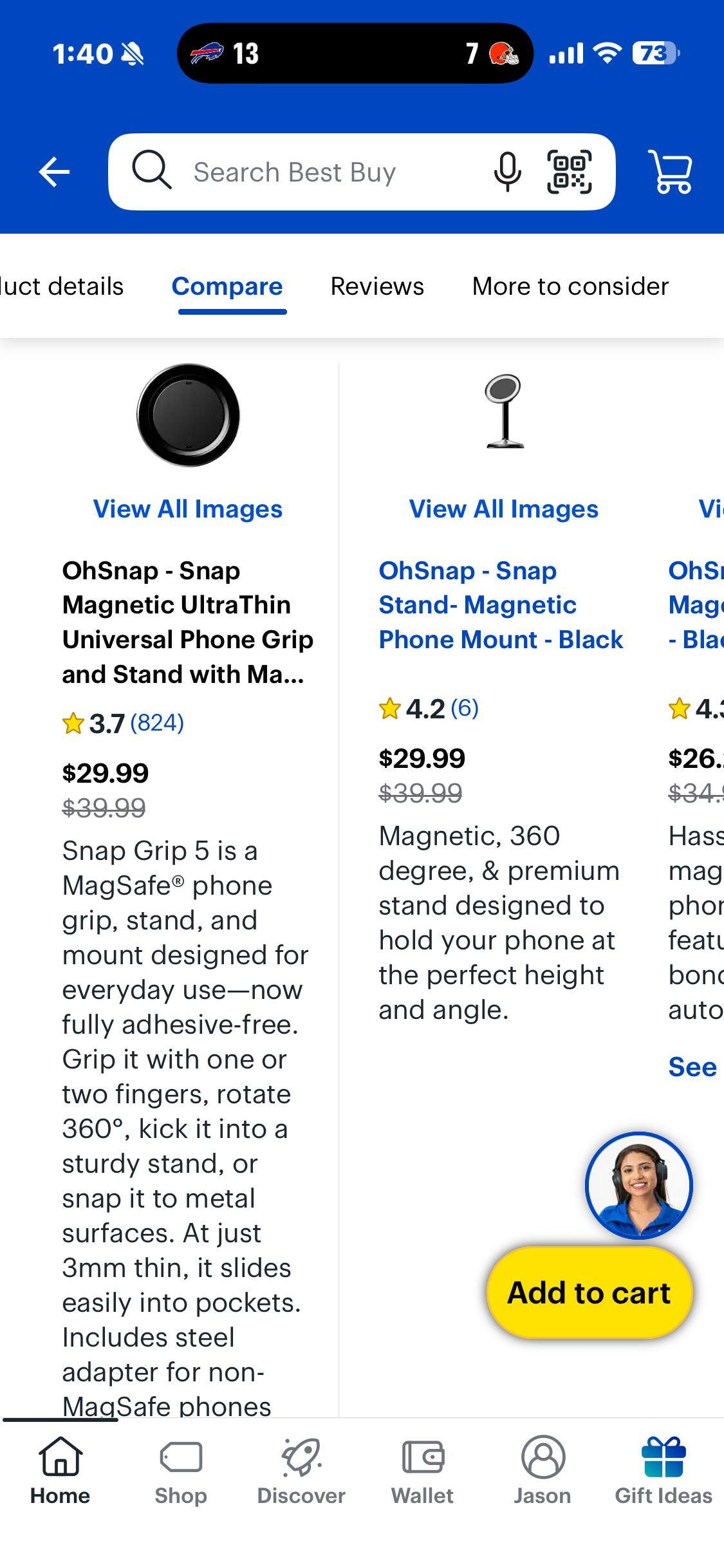Open the 824 reviews count link
Viewport: 724px width, 1568px height.
pyautogui.click(x=157, y=723)
